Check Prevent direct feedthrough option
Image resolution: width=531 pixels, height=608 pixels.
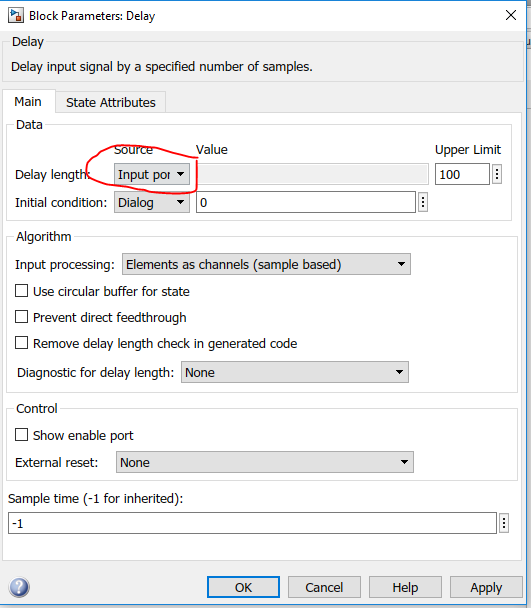21,317
